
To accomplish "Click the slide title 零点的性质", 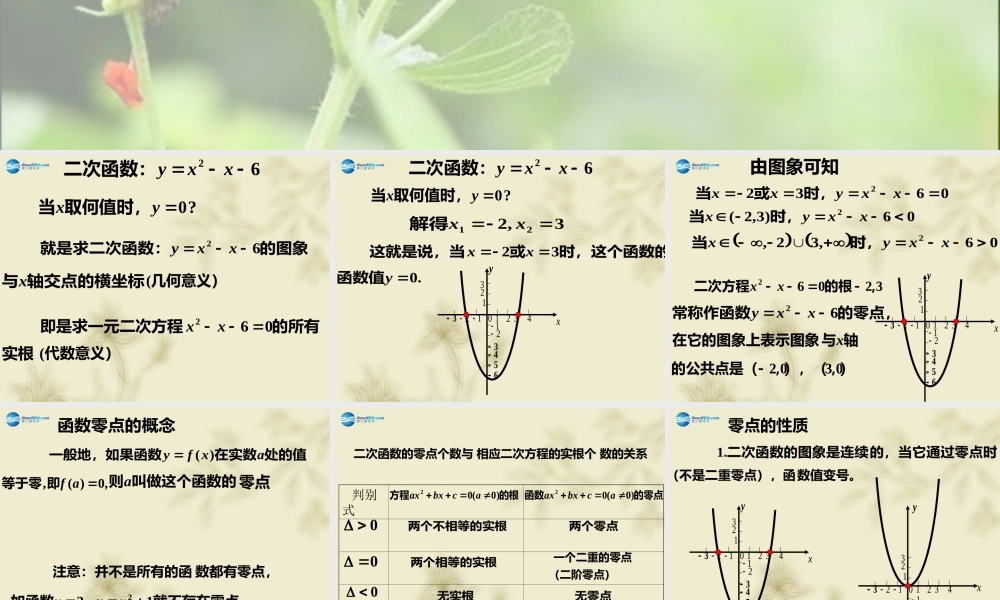I will [x=768, y=425].
